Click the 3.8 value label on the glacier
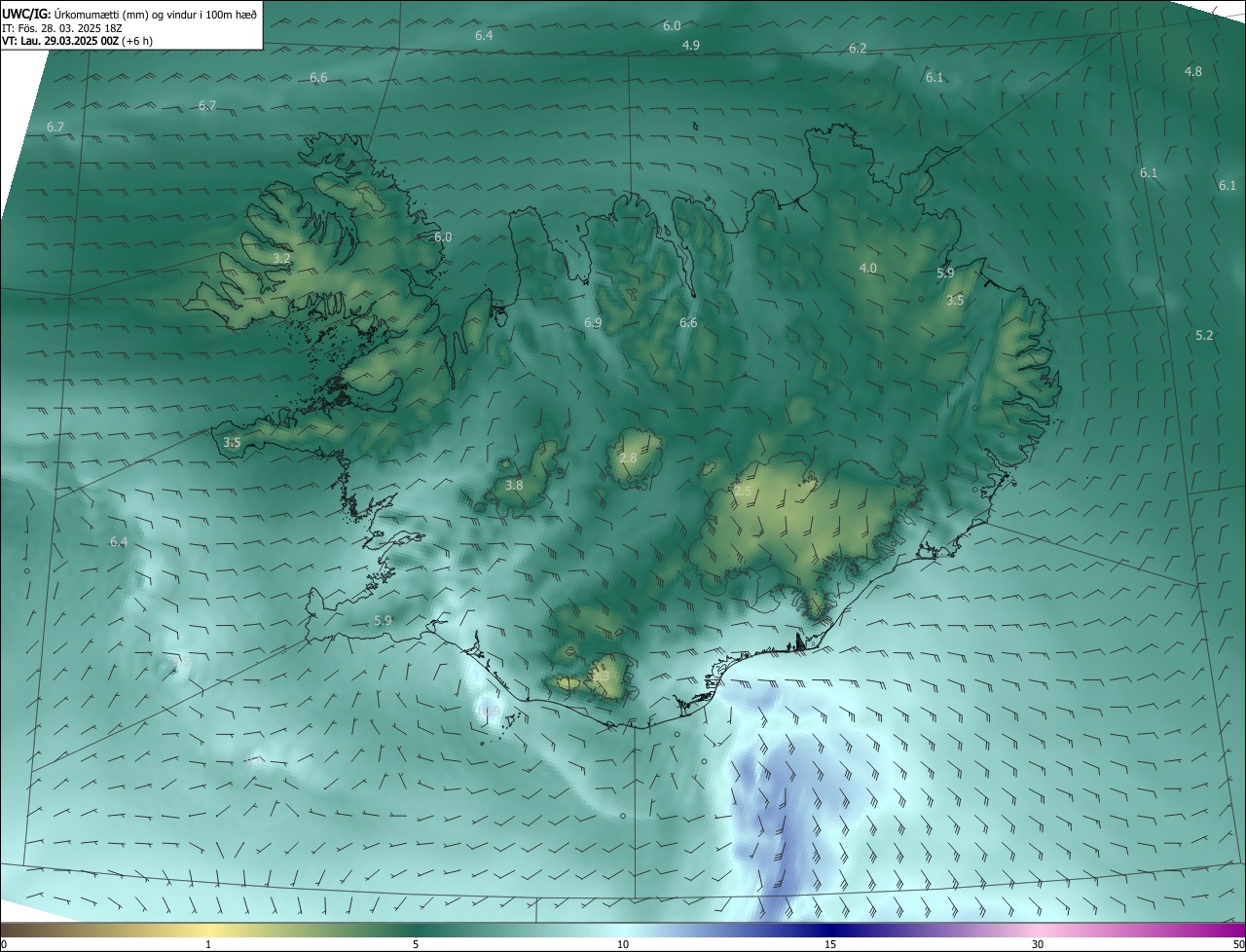 (x=514, y=486)
